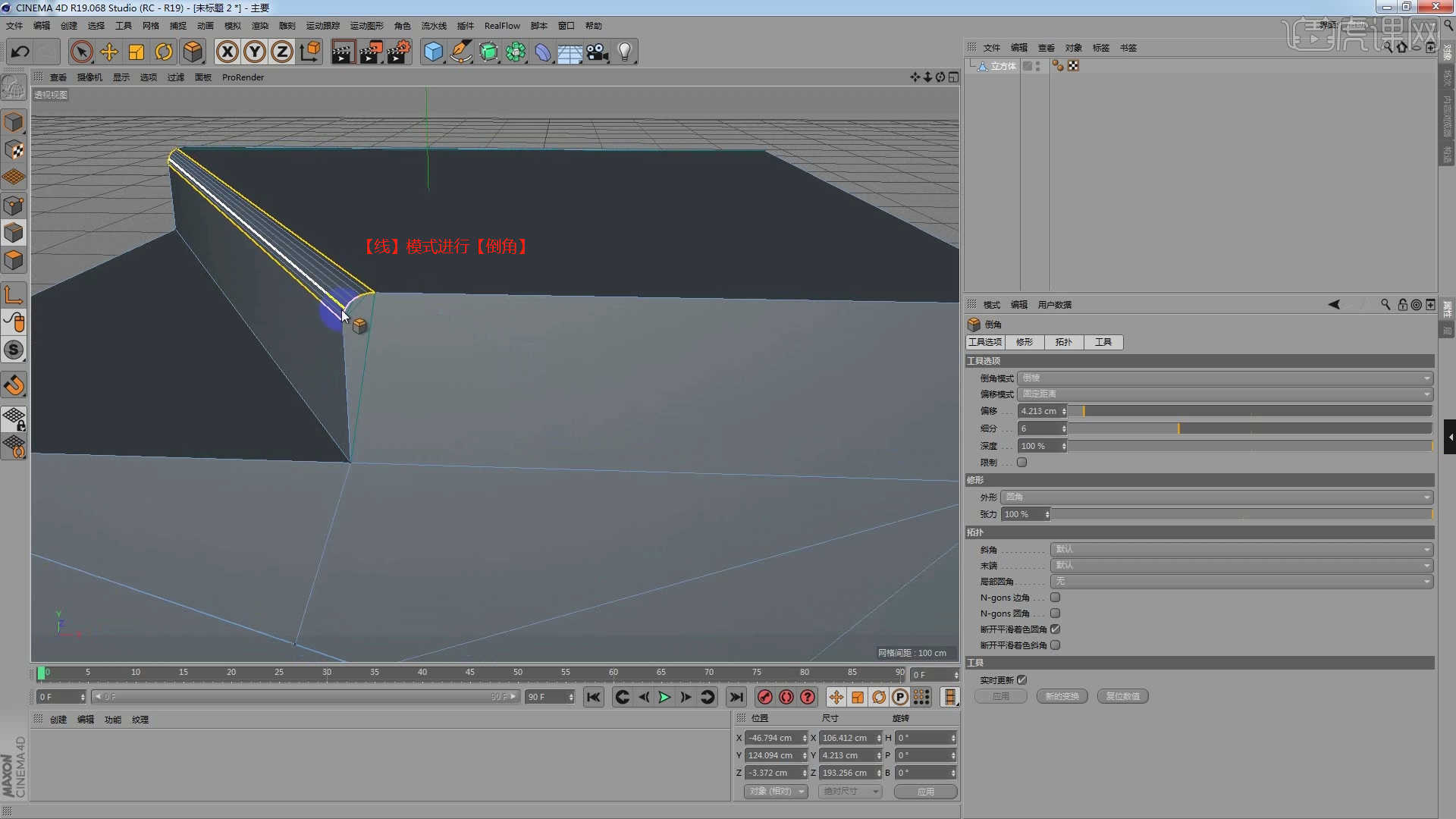Add a Cube primitive object
Screen dimensions: 1456x819
433,52
